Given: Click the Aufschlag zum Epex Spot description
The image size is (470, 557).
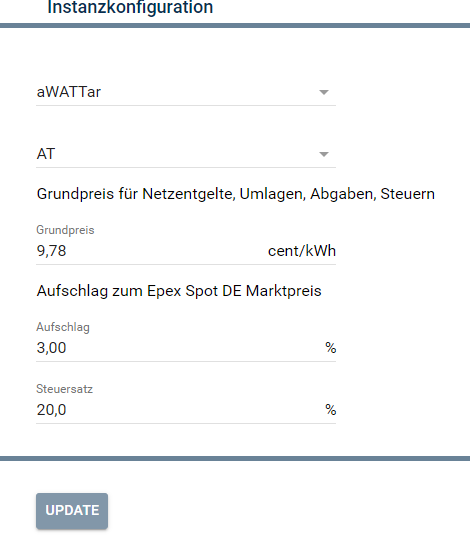Looking at the screenshot, I should [x=179, y=291].
